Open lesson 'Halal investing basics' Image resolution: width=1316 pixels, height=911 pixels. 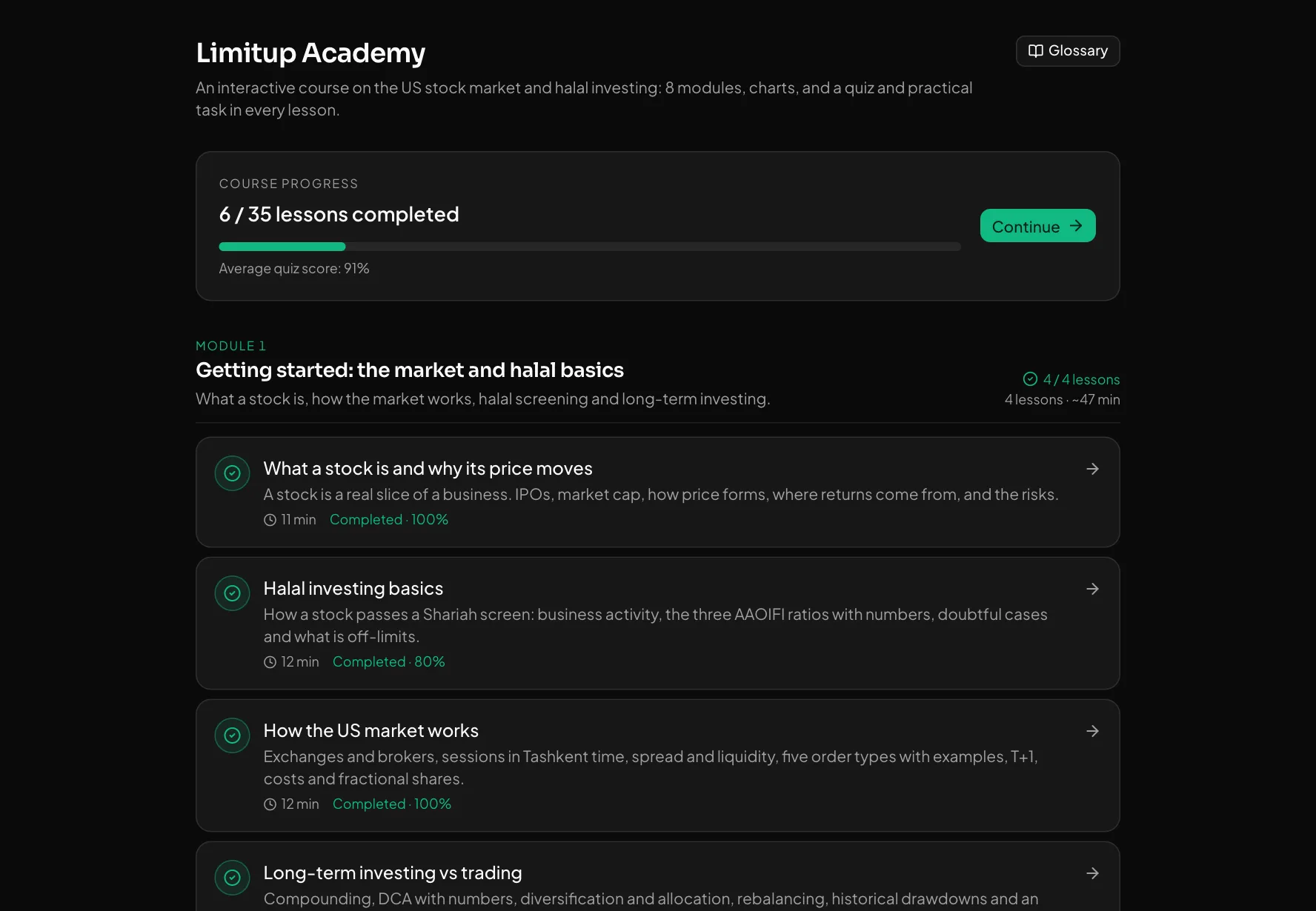[657, 624]
